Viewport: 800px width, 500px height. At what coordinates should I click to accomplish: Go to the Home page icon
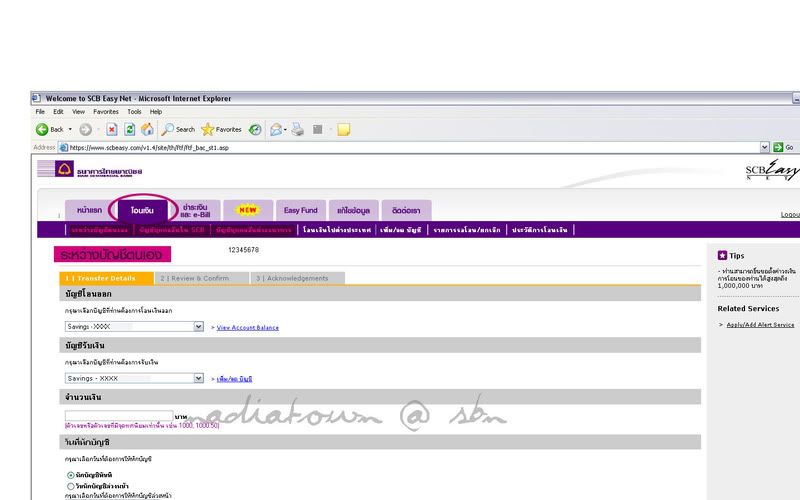coord(147,130)
